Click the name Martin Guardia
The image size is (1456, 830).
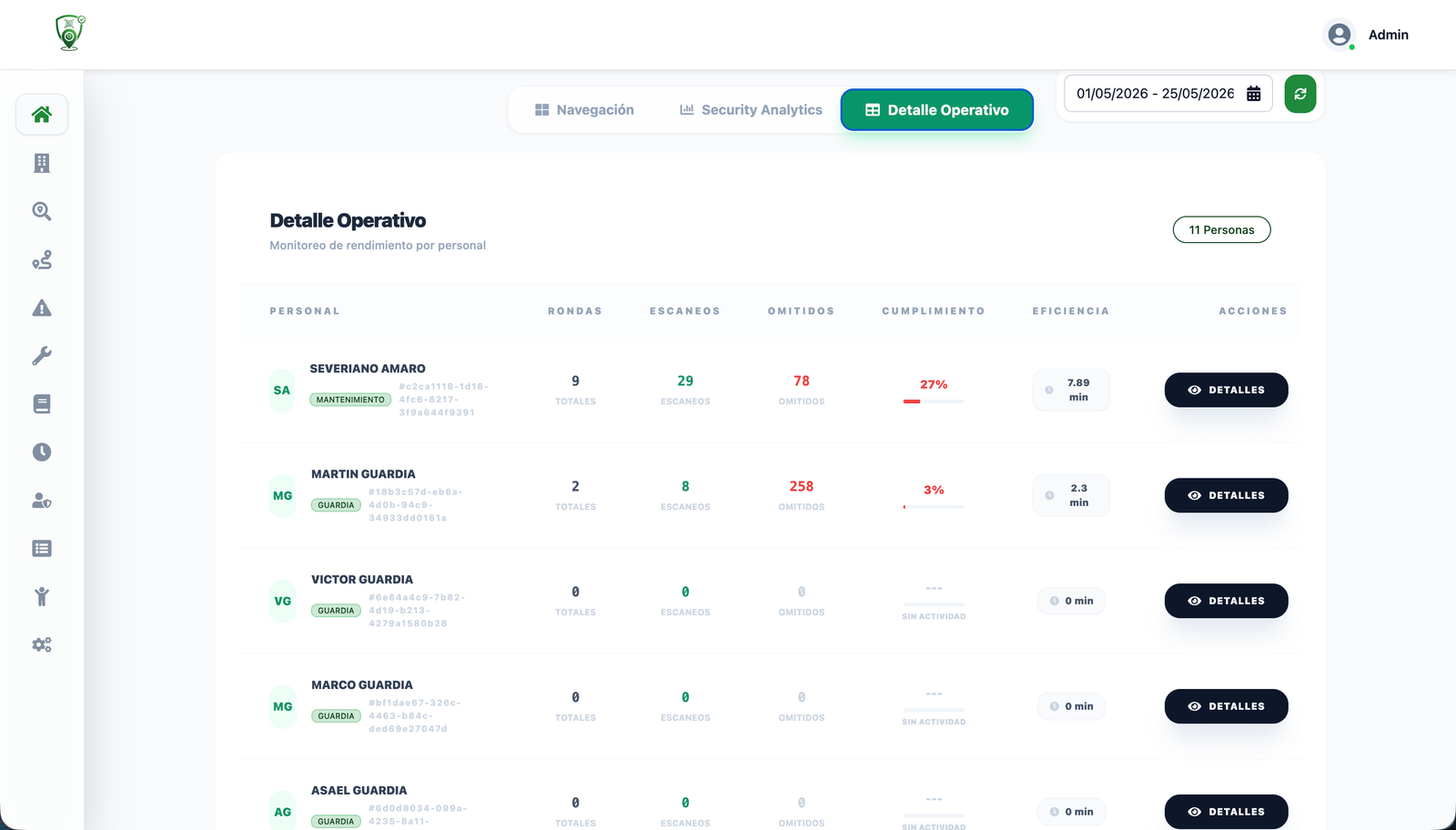363,474
